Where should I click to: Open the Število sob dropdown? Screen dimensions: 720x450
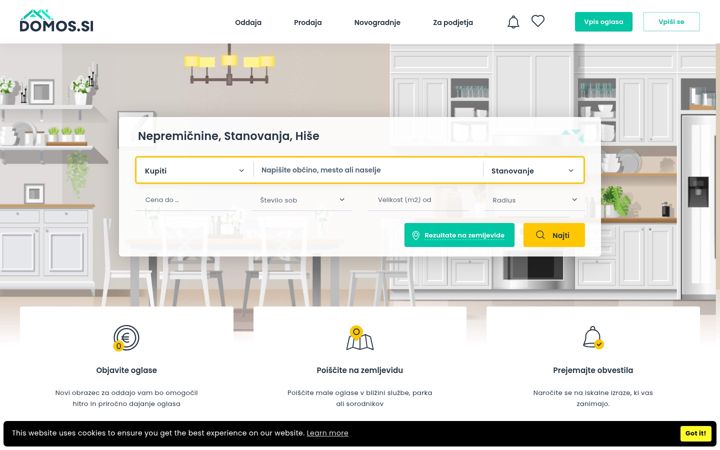click(x=302, y=200)
